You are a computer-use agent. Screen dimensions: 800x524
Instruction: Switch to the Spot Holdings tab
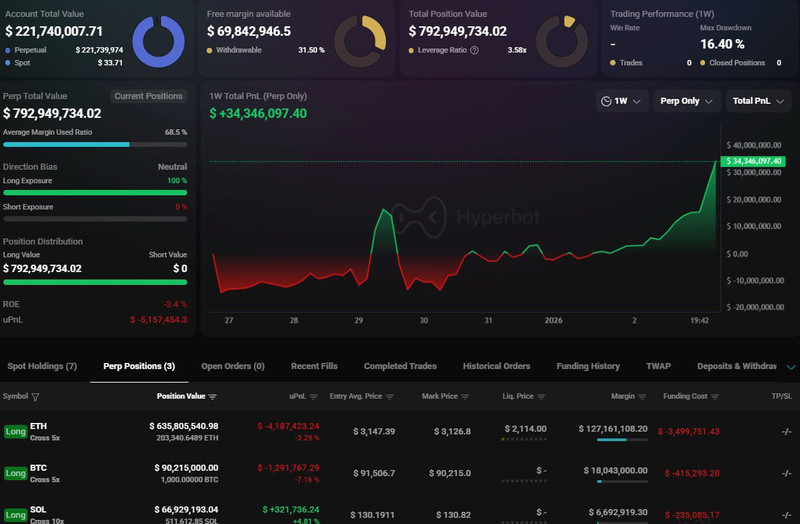pyautogui.click(x=42, y=366)
